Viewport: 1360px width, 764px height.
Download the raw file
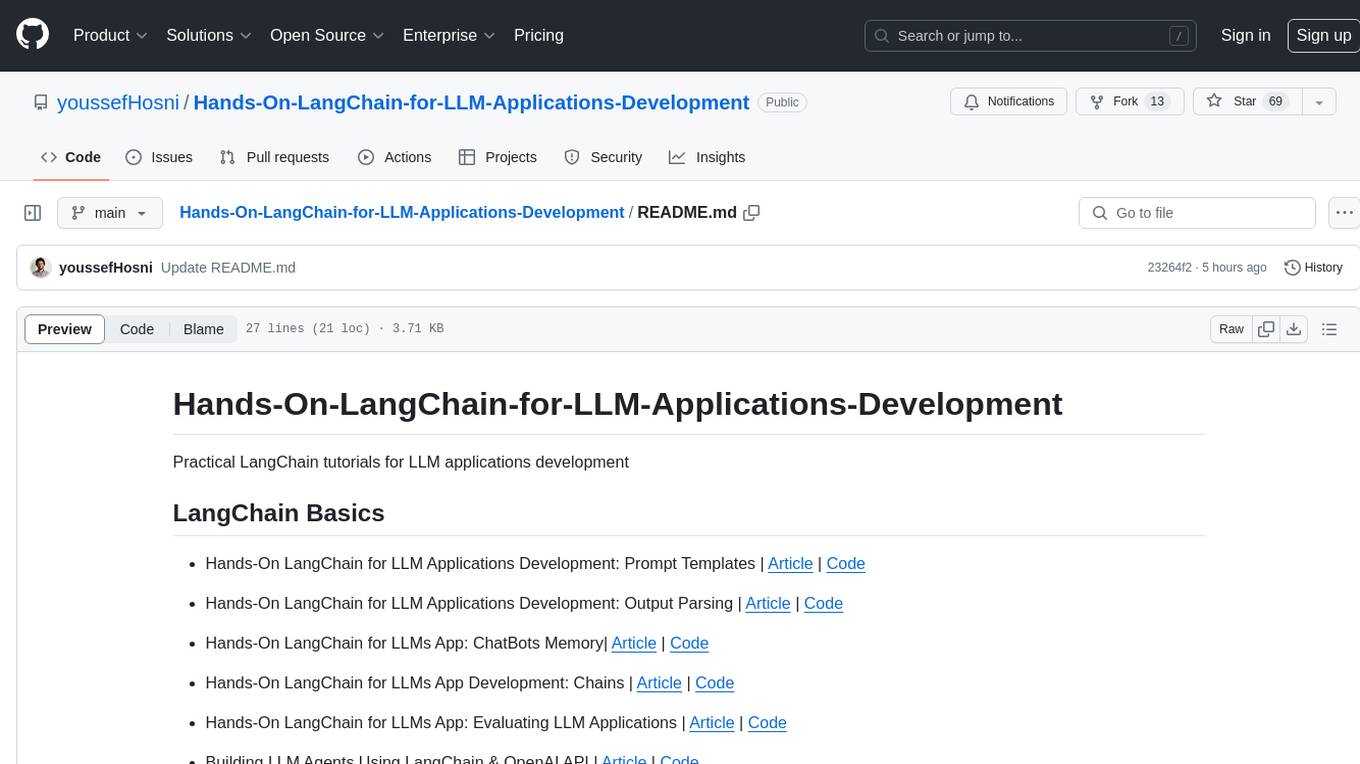coord(1294,329)
